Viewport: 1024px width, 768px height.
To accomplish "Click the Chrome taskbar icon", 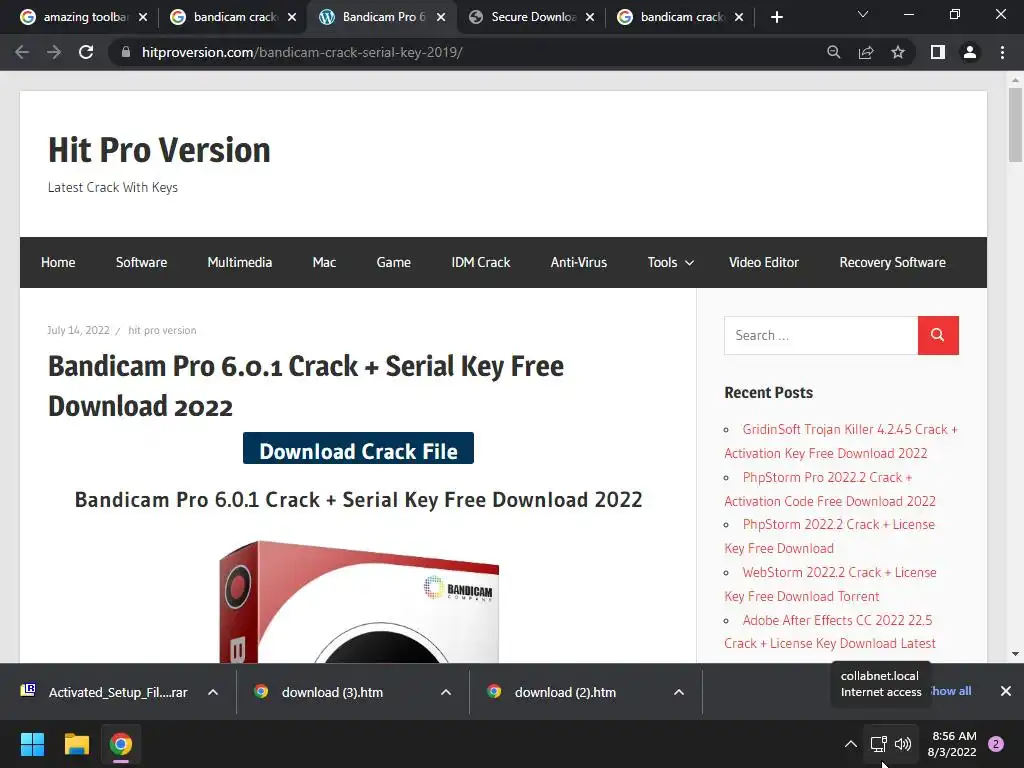I will [x=121, y=744].
